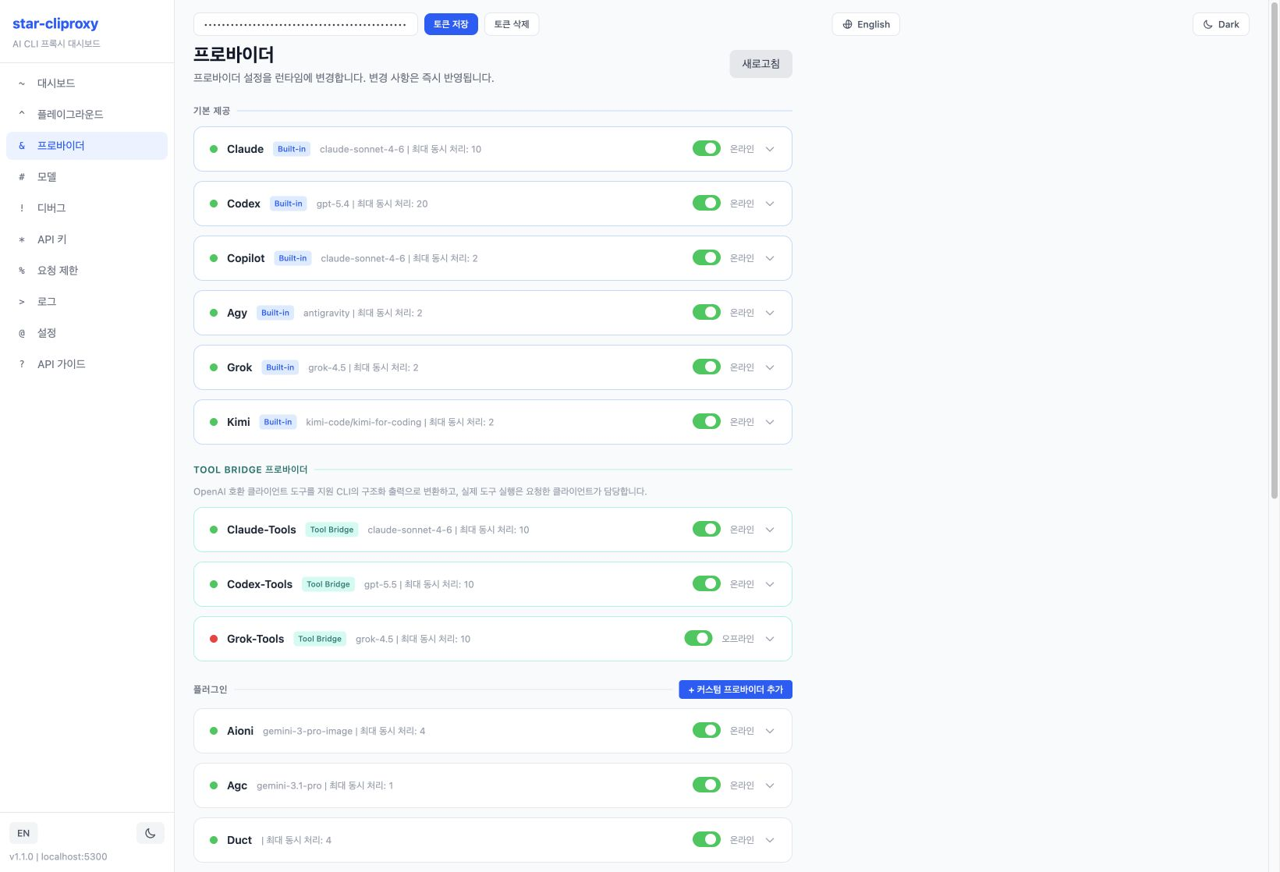
Task: Click the 토큰 삭제 button
Action: click(512, 24)
